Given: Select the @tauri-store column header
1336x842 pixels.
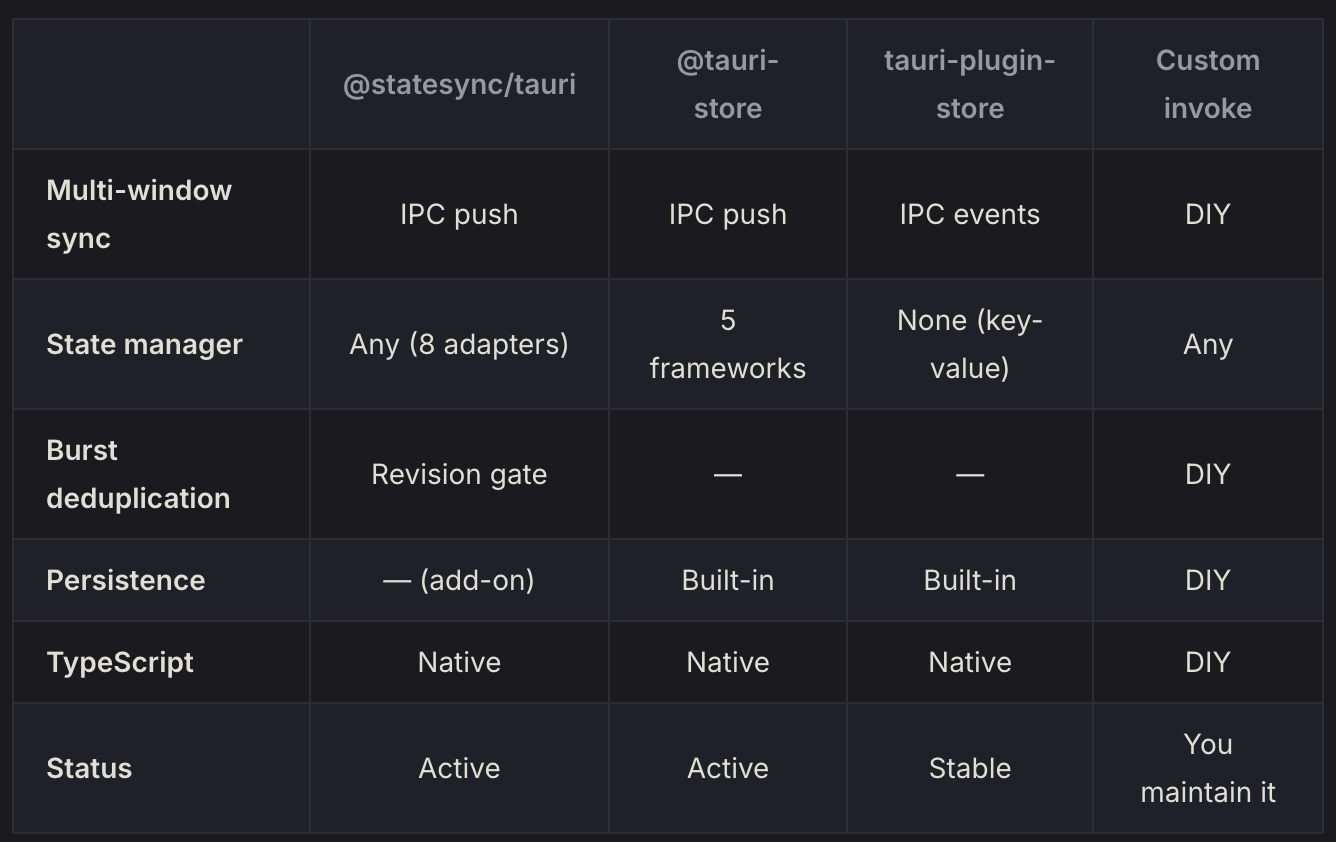Looking at the screenshot, I should click(x=728, y=84).
